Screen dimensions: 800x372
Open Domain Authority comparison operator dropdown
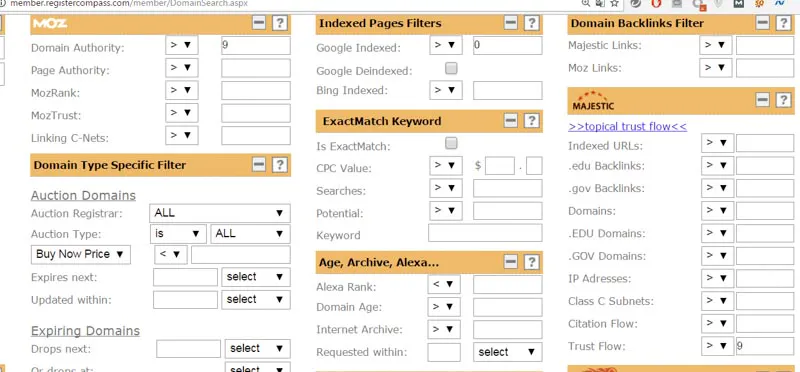click(182, 45)
